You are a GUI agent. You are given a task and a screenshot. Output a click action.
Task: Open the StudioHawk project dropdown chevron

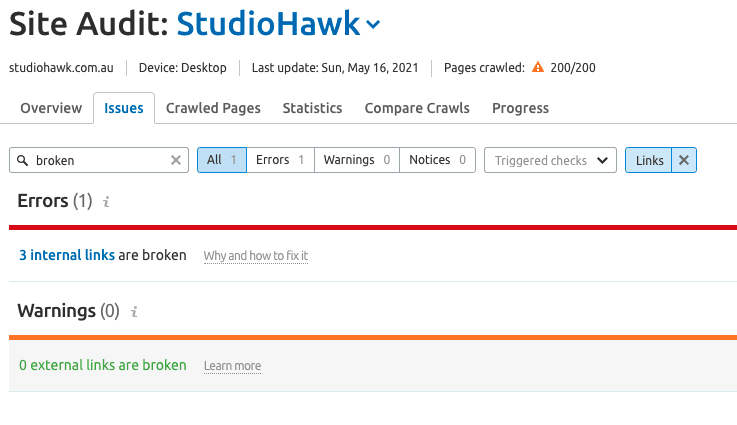373,24
